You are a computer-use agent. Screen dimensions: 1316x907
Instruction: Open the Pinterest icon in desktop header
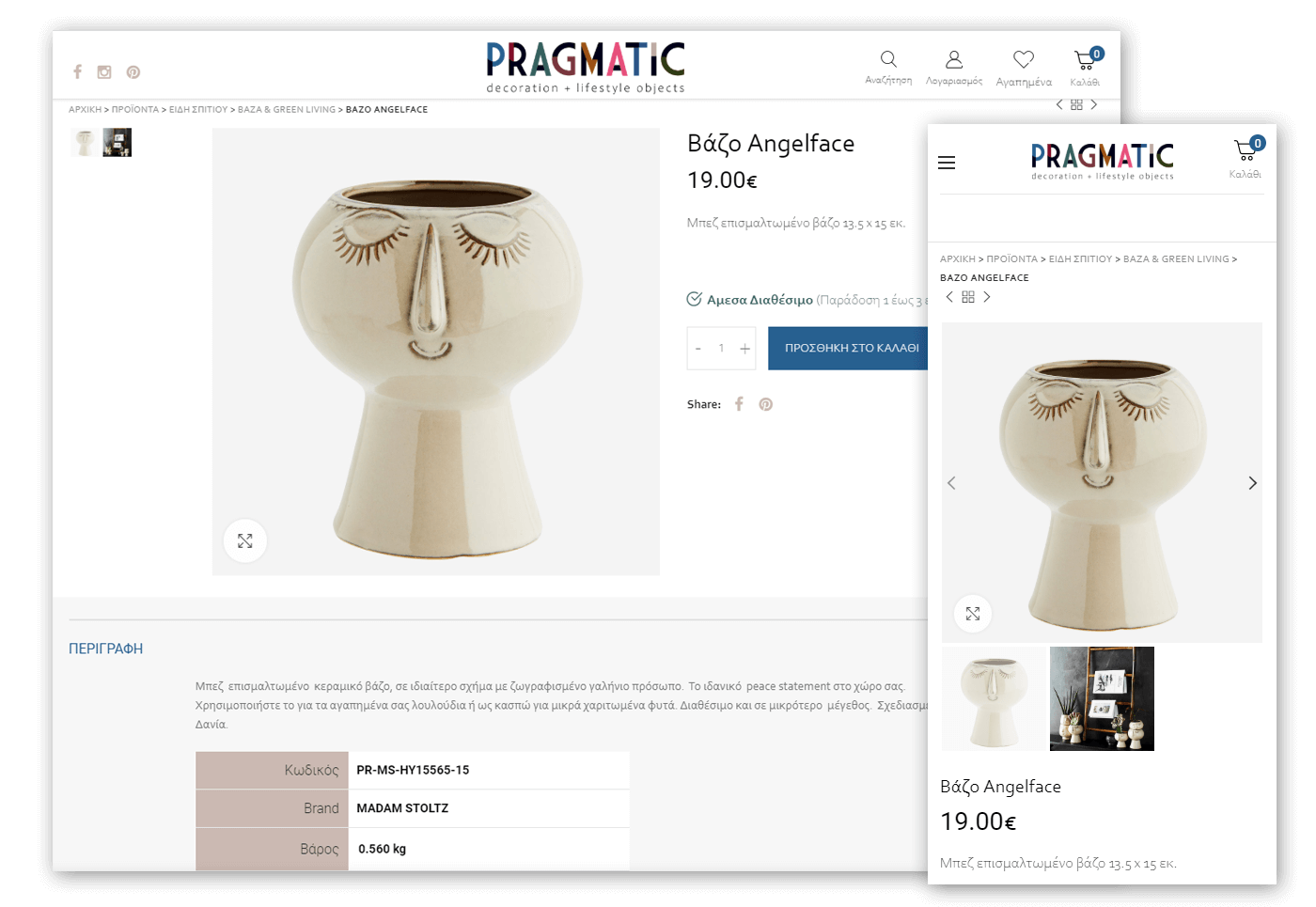pyautogui.click(x=133, y=72)
